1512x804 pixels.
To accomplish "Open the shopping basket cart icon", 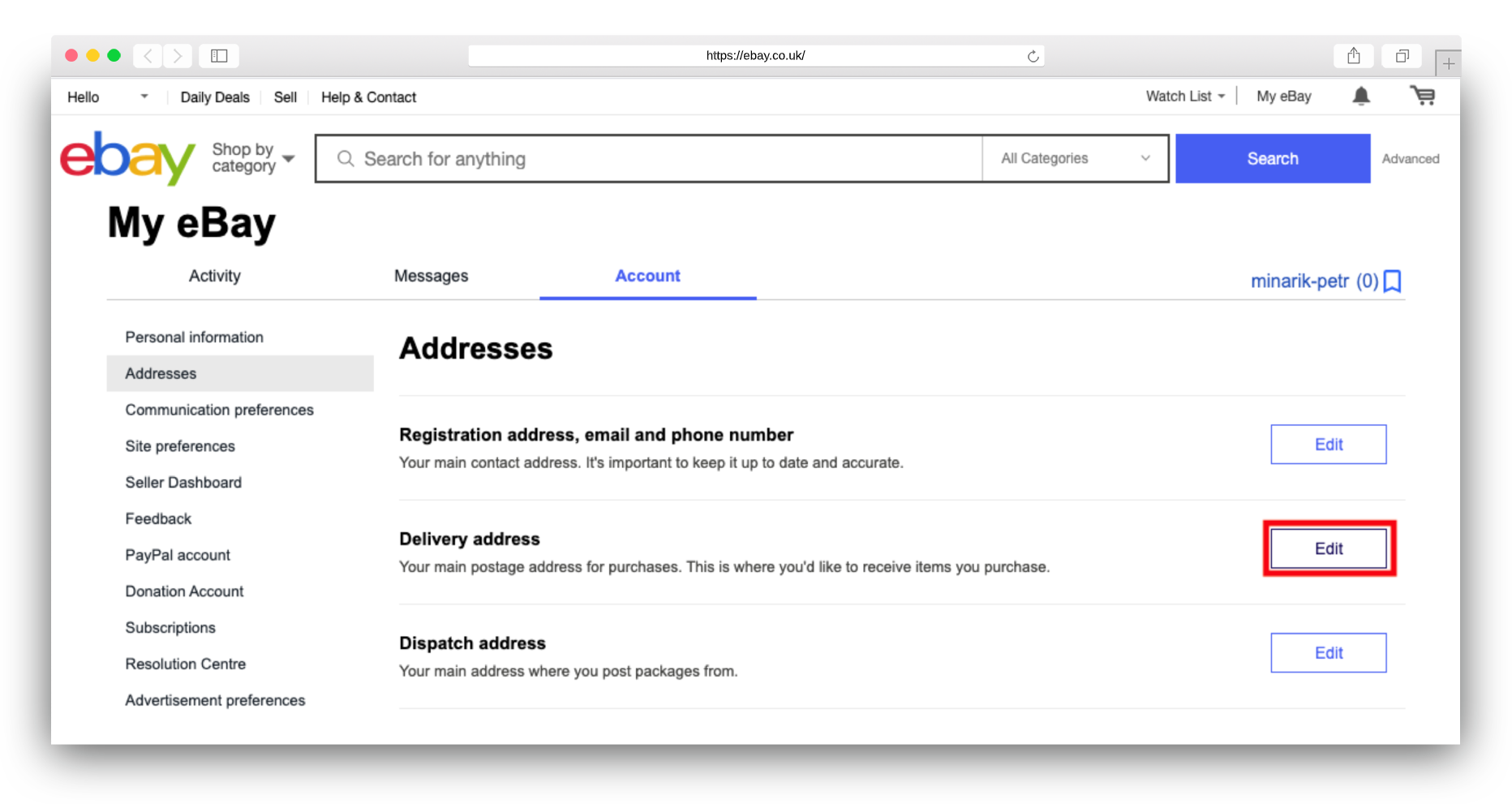I will pos(1422,96).
